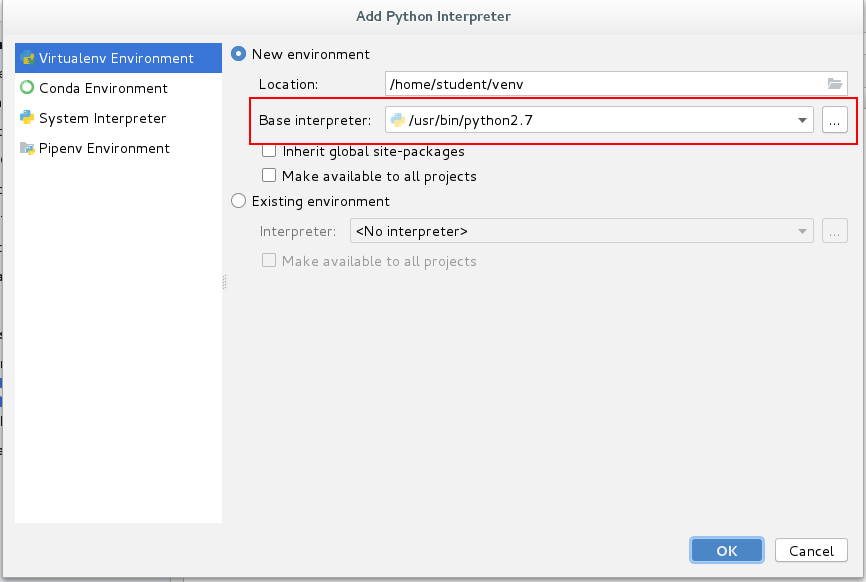The height and width of the screenshot is (582, 866).
Task: Click the Virtualenv Environment icon
Action: 28,58
